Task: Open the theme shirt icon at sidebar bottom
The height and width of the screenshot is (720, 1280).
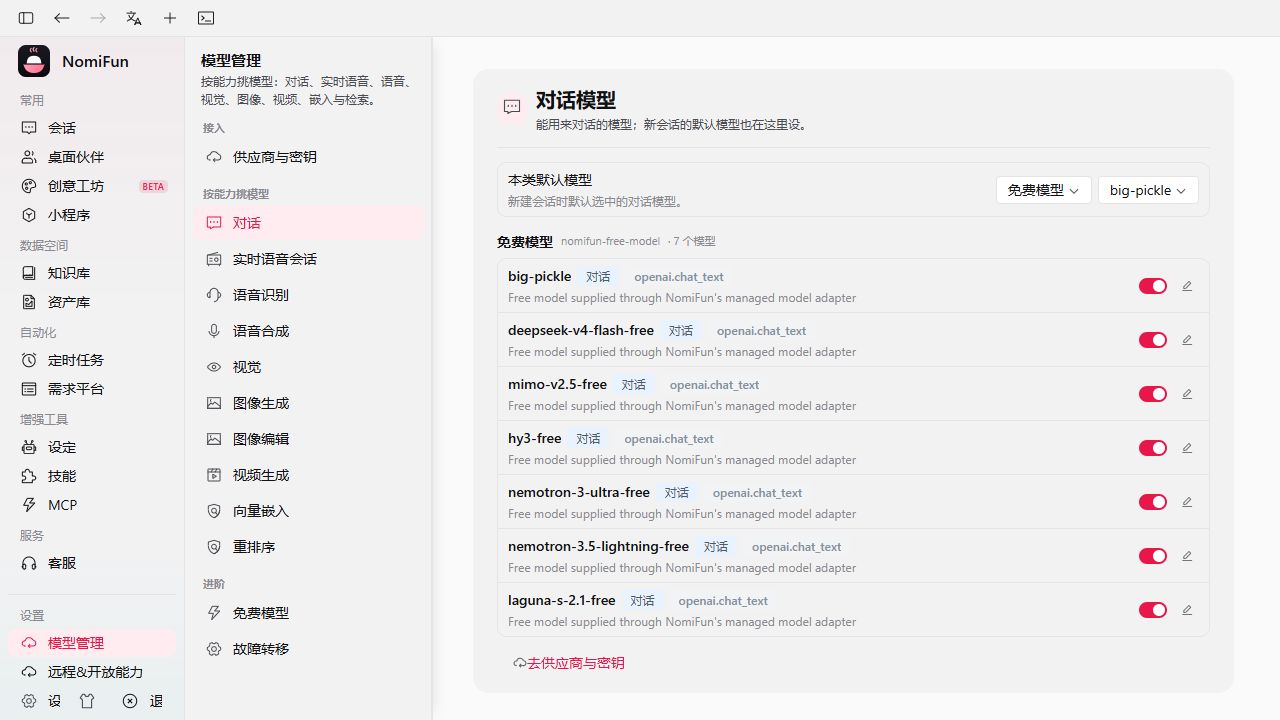Action: coord(87,701)
